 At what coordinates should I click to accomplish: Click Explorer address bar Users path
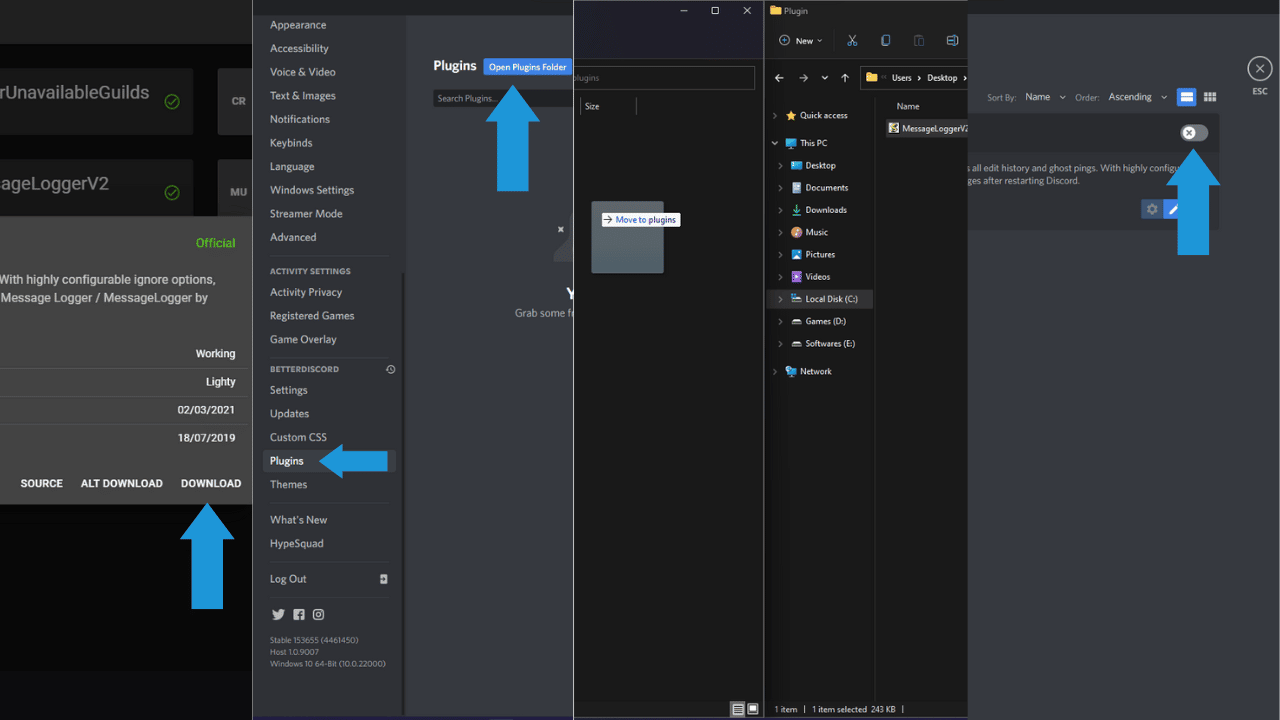901,78
